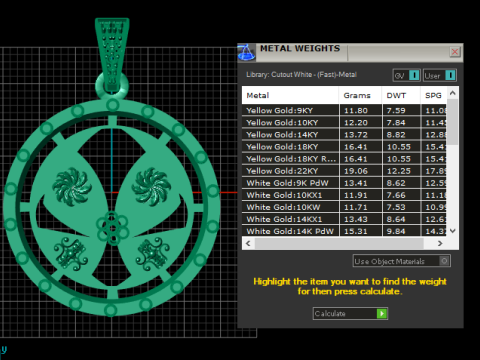Click the 12.25 DWT value
480x360 pixels.
(399, 171)
